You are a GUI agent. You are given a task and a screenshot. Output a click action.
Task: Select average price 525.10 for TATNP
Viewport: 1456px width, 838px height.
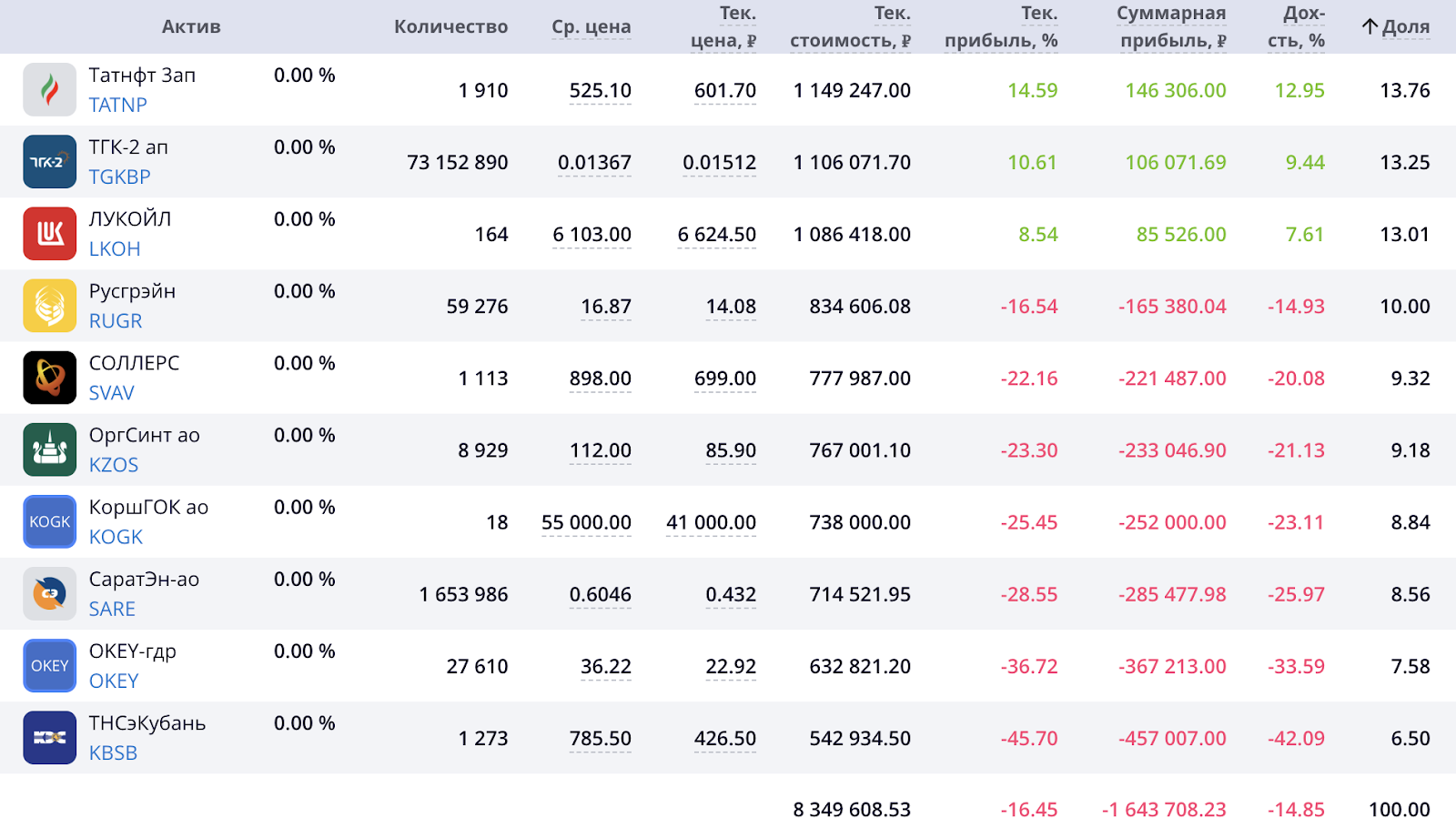[x=601, y=91]
